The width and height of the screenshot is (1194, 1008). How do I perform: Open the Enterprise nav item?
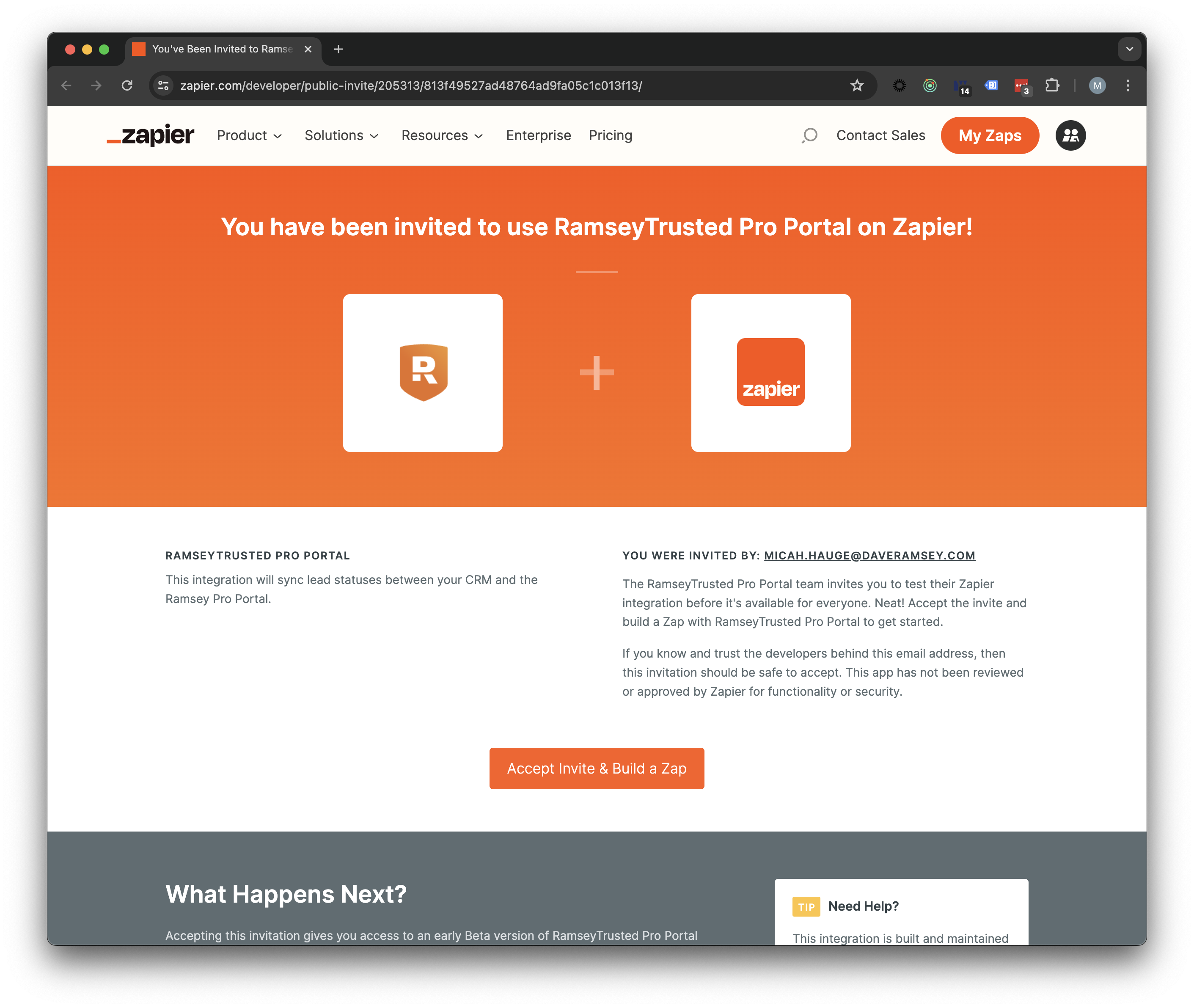pyautogui.click(x=538, y=135)
